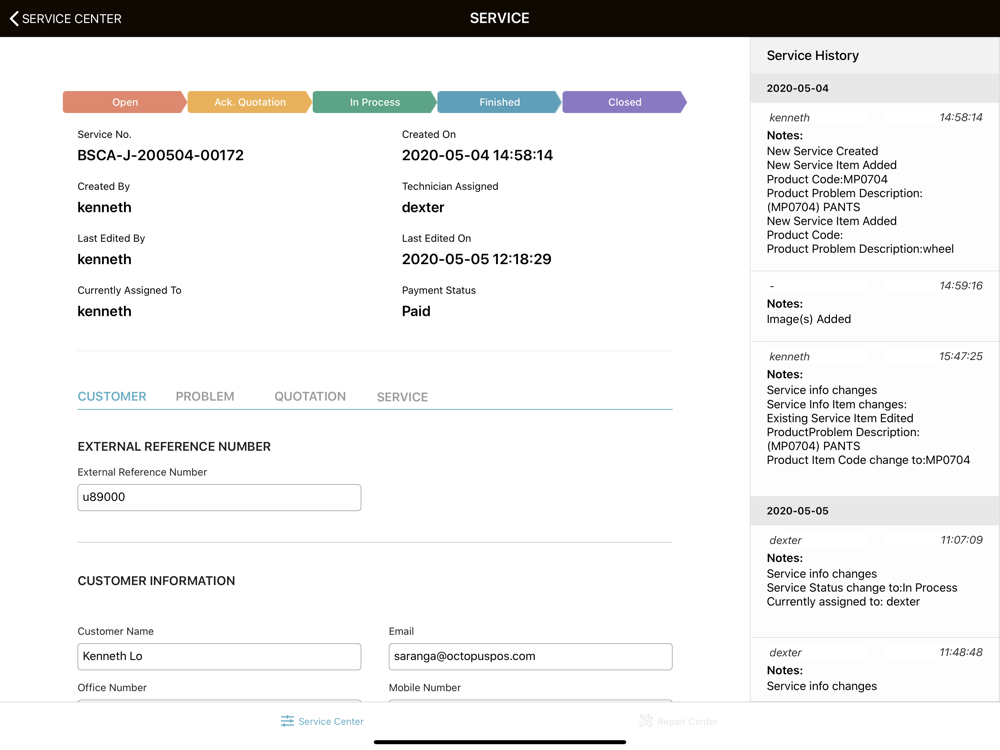The width and height of the screenshot is (1000, 750).
Task: Tap the SERVICE CENTER back link
Action: click(x=72, y=18)
